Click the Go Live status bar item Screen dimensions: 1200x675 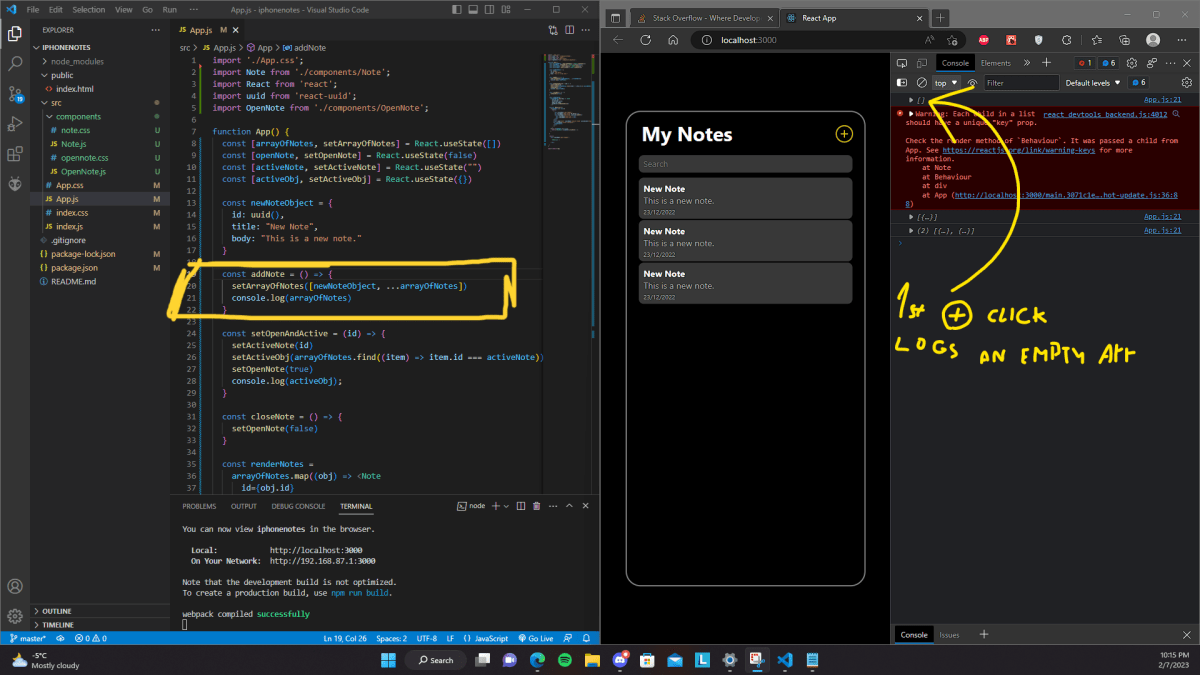(535, 638)
